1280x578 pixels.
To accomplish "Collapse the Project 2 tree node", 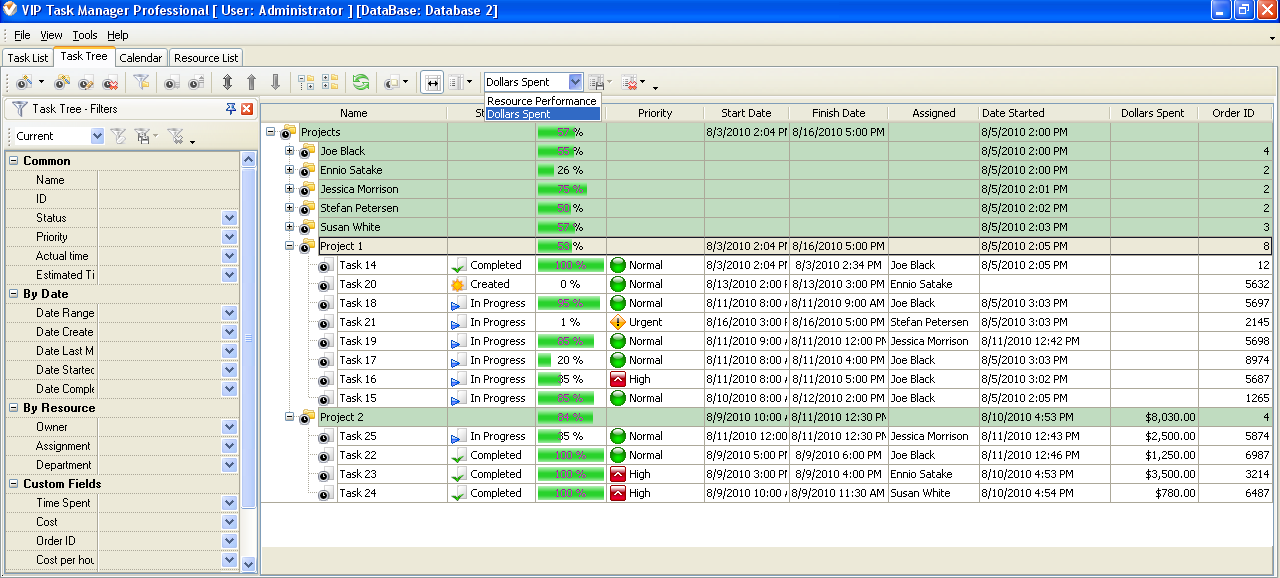I will 290,417.
